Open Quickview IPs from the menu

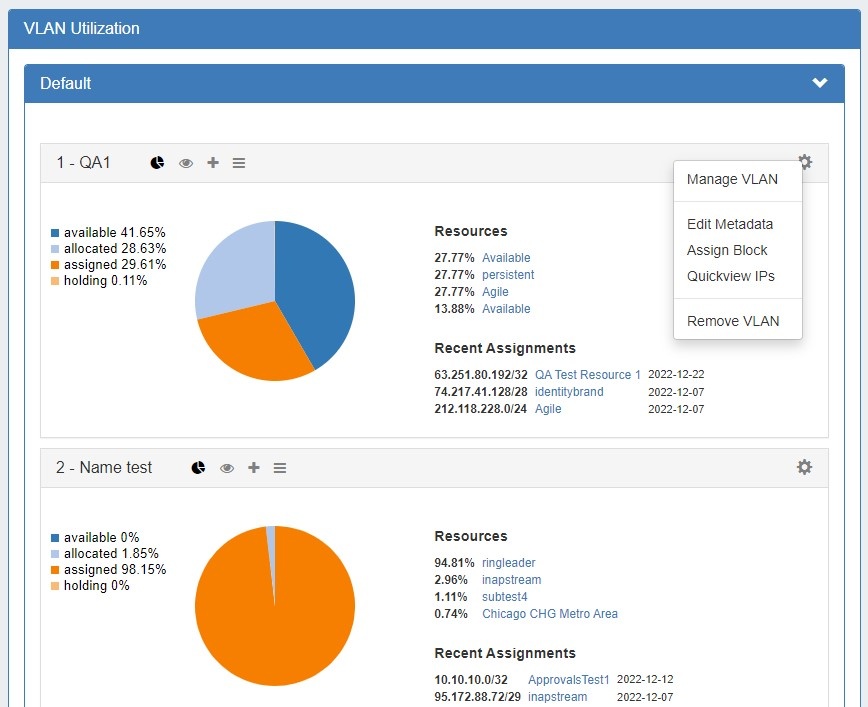pyautogui.click(x=731, y=276)
